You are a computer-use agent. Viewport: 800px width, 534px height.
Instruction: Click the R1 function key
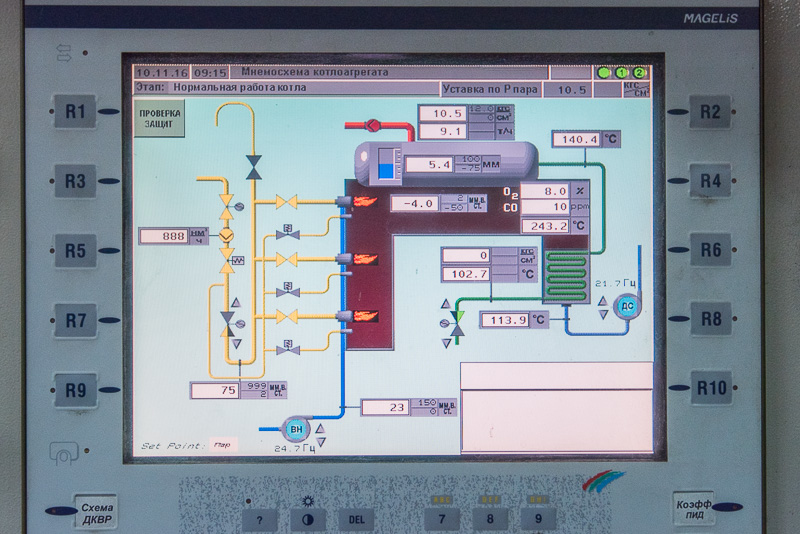(74, 111)
